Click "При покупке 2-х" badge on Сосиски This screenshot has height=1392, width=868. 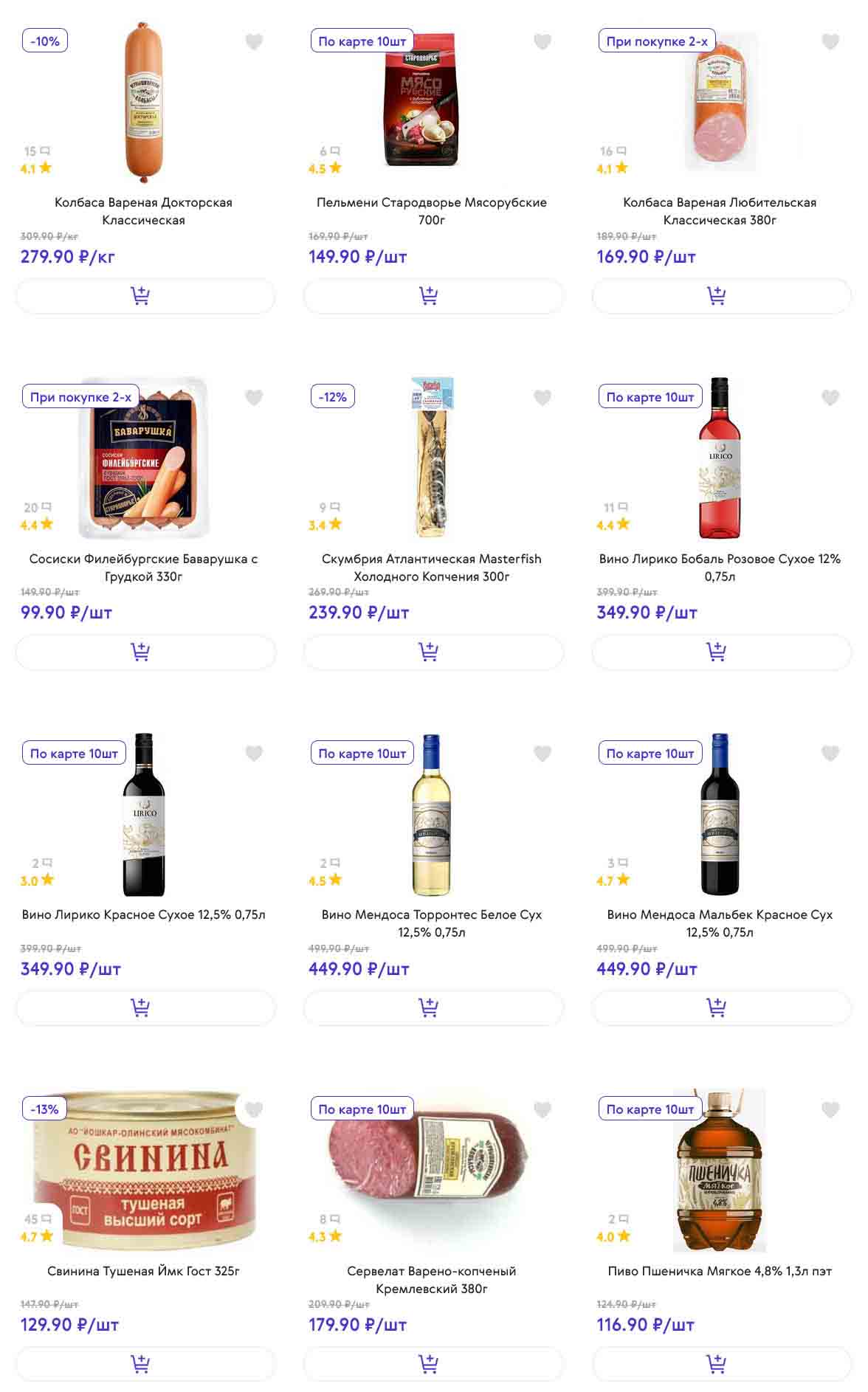(80, 397)
